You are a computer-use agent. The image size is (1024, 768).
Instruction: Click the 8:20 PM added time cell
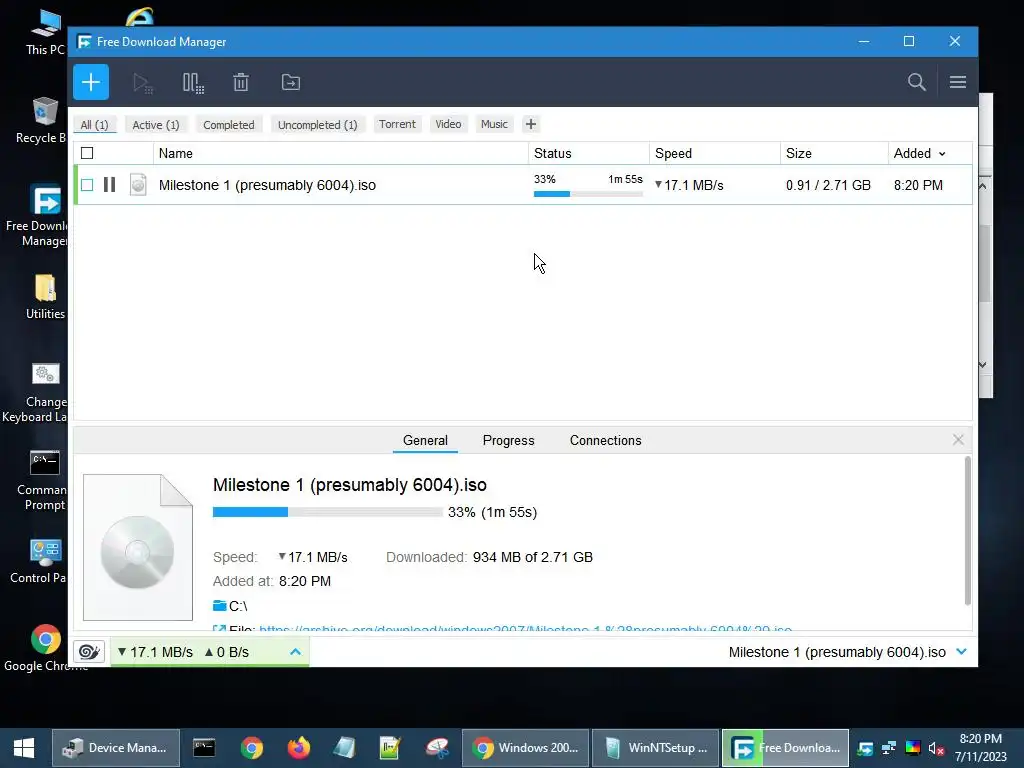click(918, 185)
